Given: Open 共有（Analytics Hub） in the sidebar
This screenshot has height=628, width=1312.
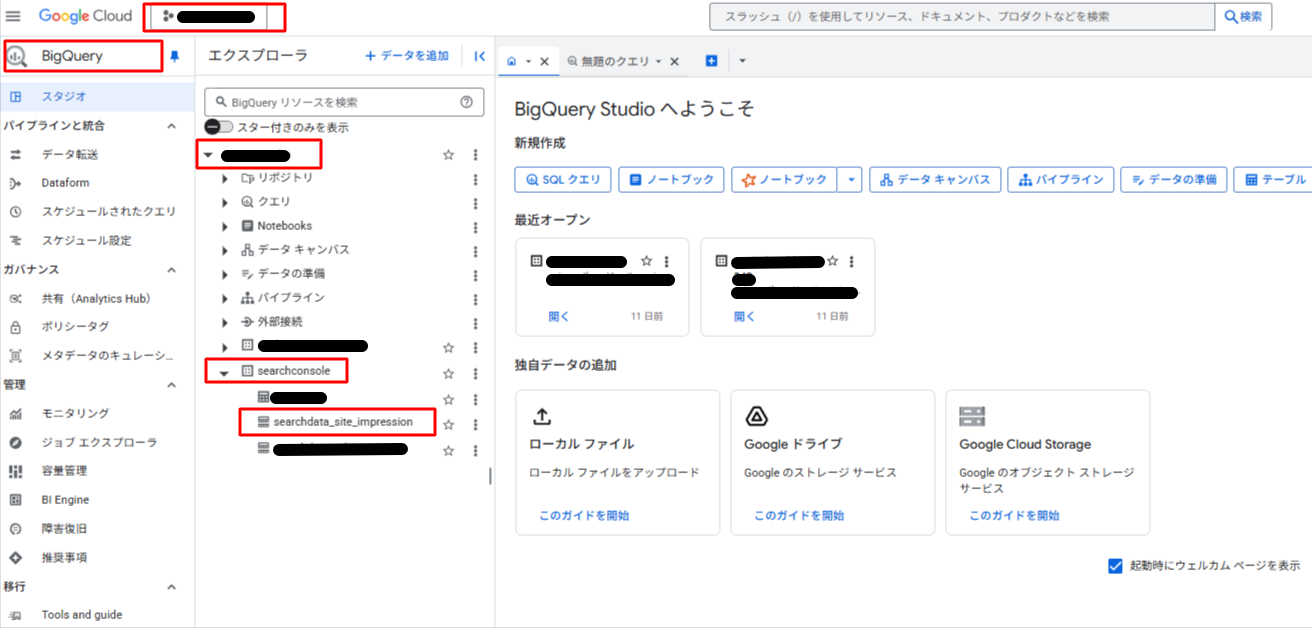Looking at the screenshot, I should point(97,299).
